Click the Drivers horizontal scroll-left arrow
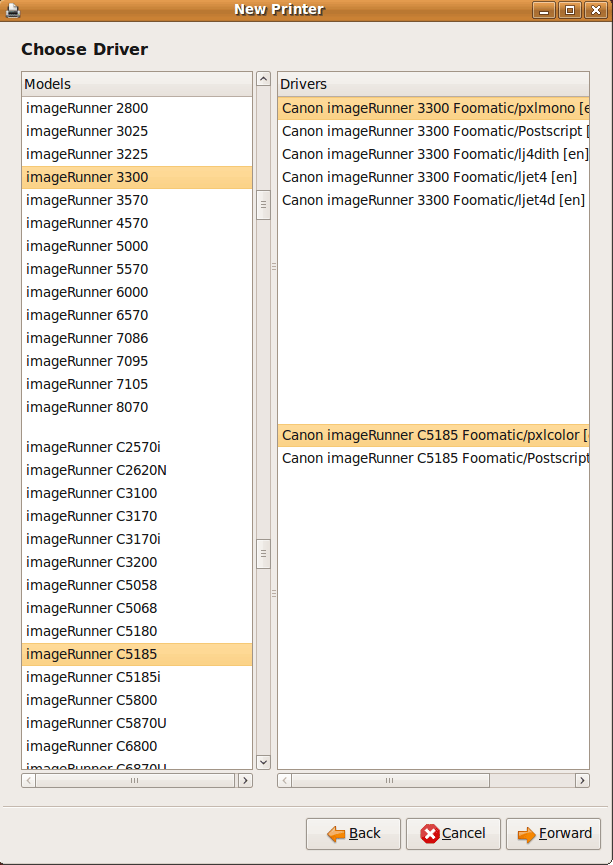 tap(285, 780)
